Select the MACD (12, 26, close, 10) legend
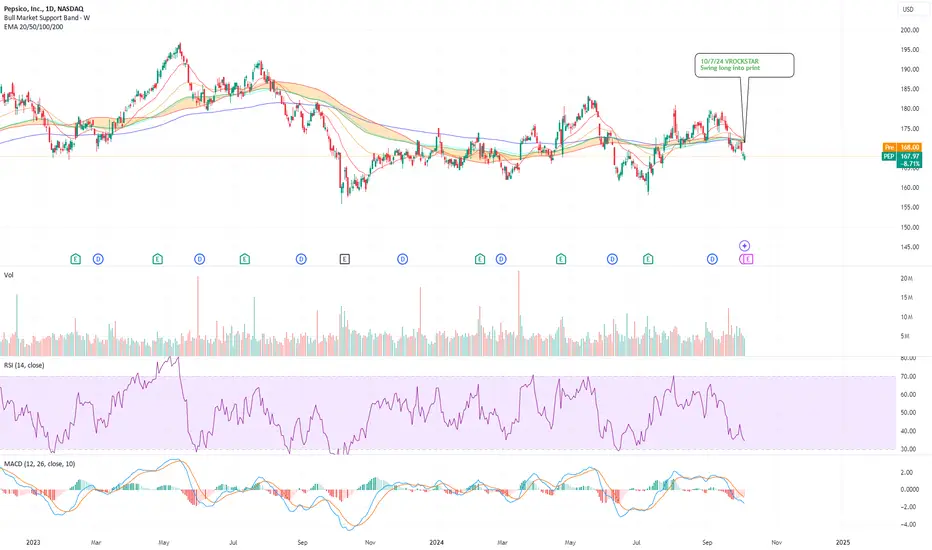 pyautogui.click(x=39, y=464)
